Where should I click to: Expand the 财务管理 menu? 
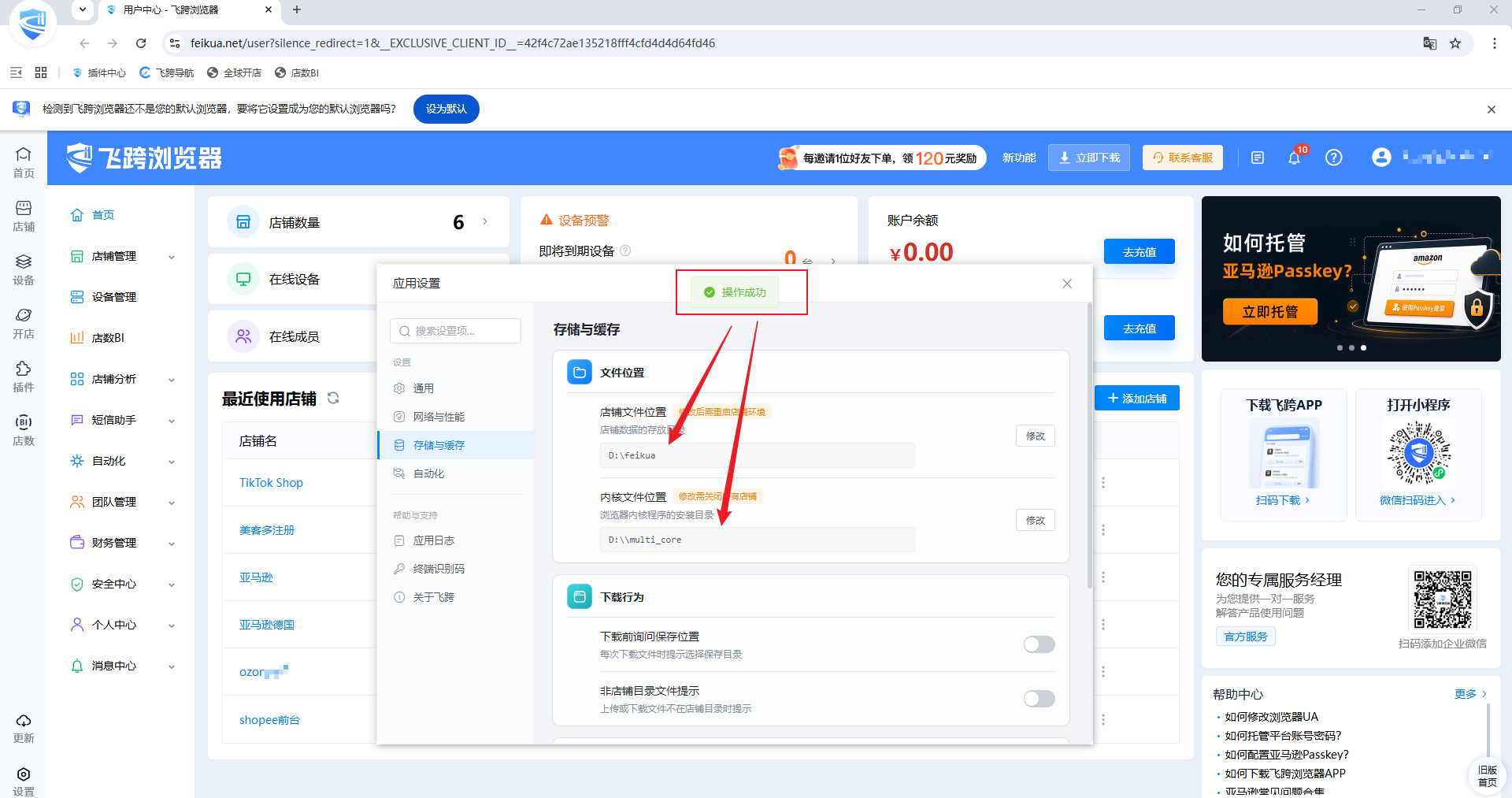(122, 543)
